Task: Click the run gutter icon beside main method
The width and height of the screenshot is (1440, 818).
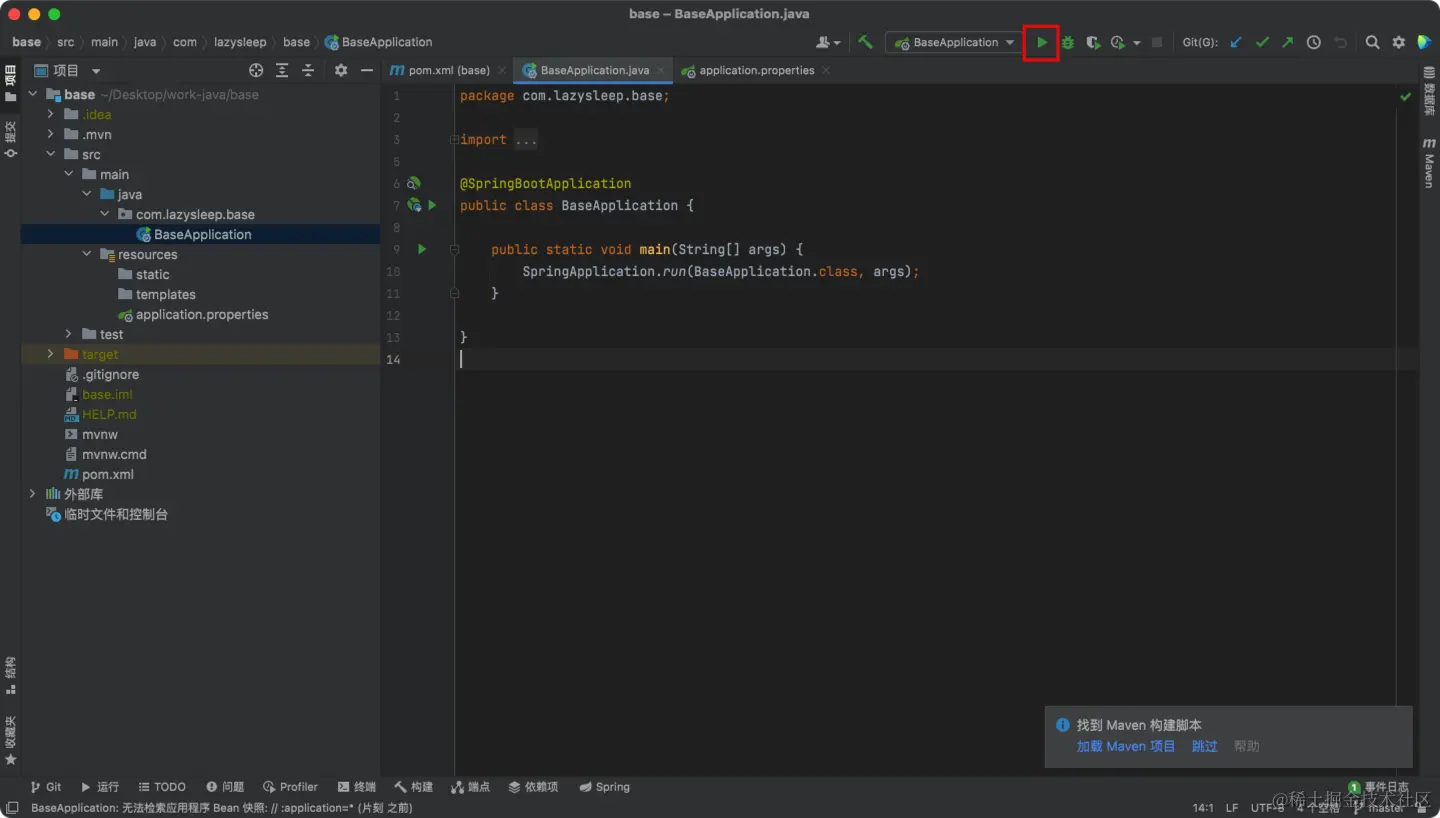Action: 422,249
